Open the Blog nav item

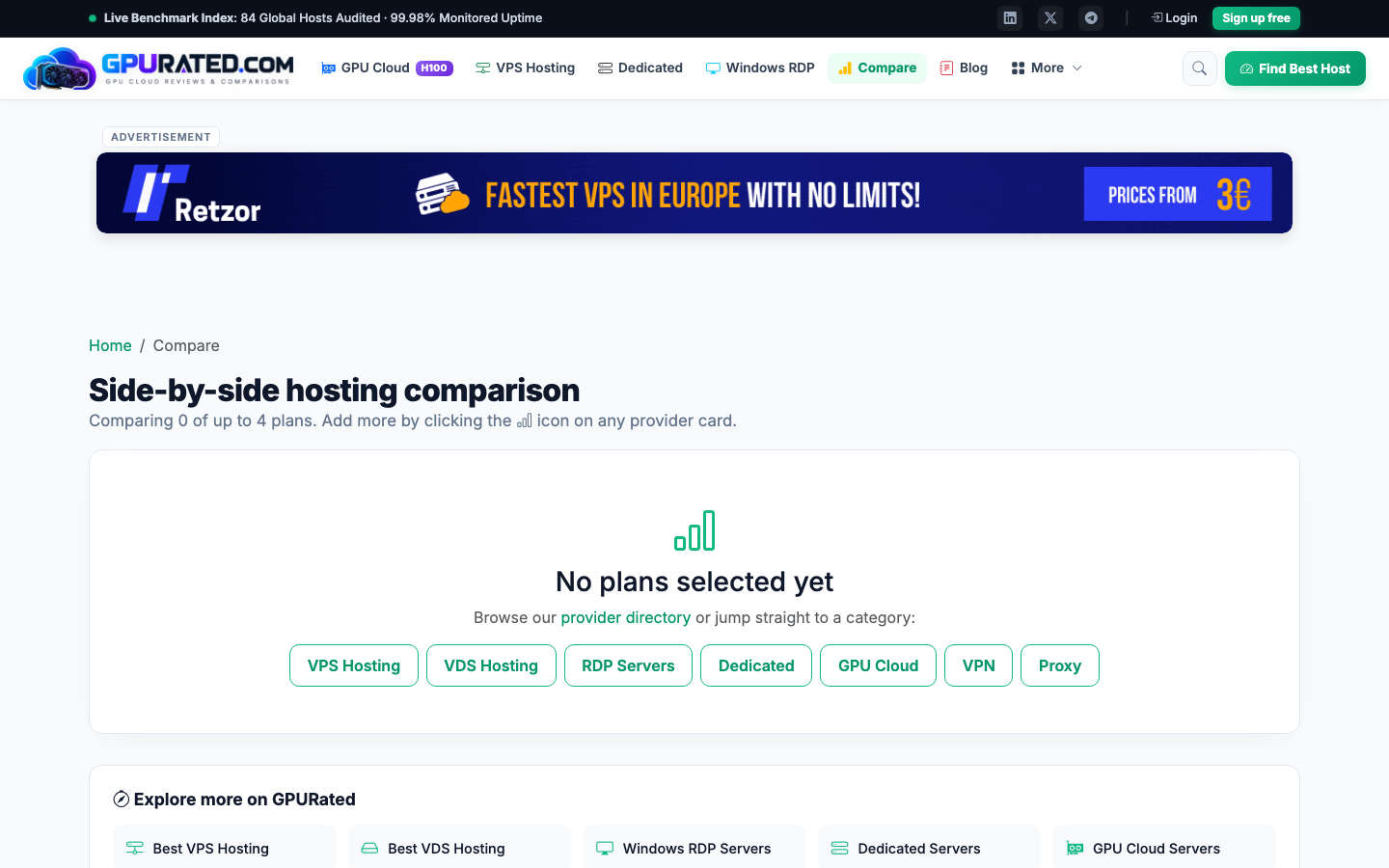coord(964,68)
